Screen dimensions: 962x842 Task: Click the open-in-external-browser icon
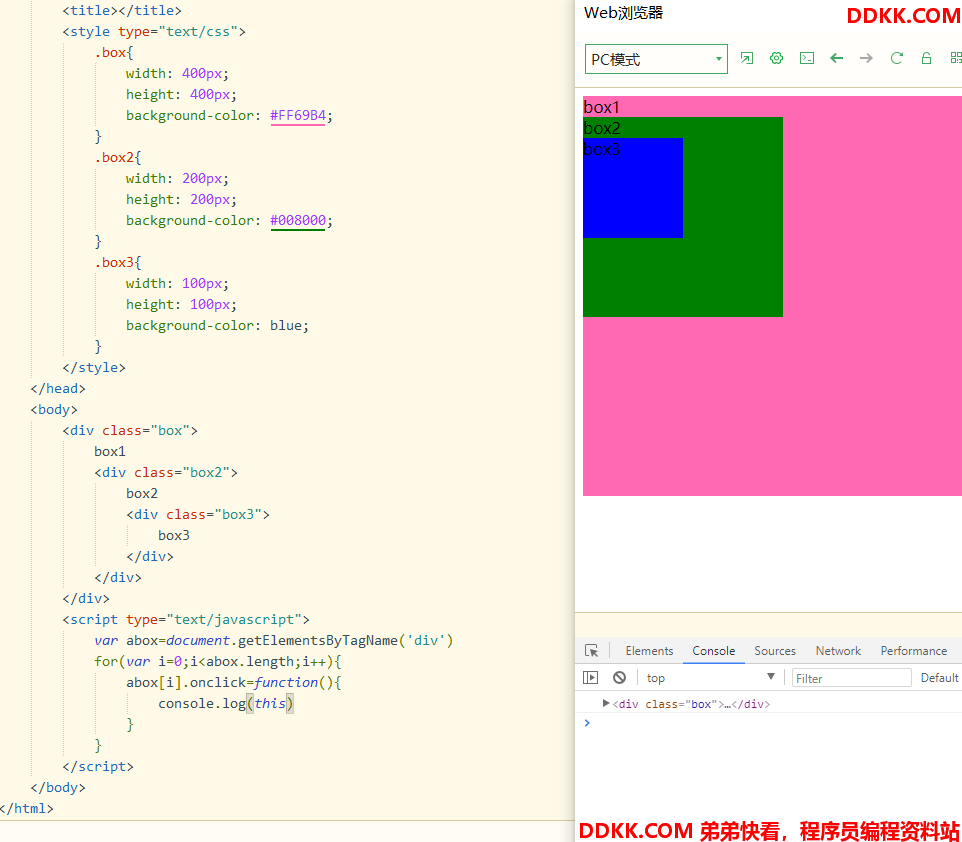tap(747, 58)
